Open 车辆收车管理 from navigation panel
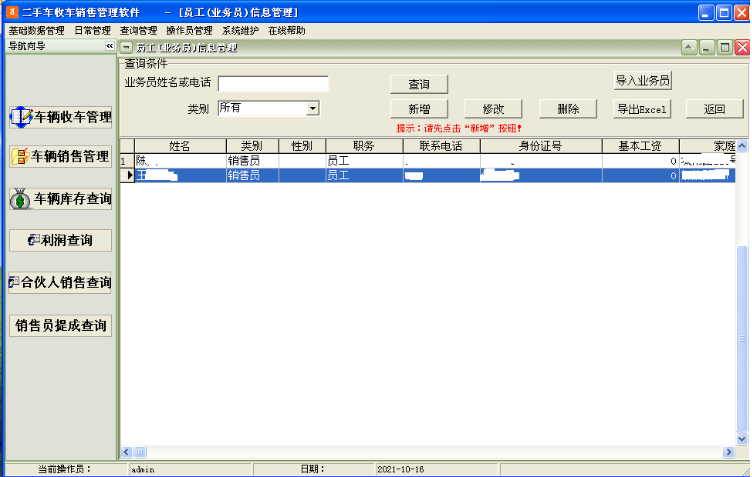This screenshot has width=752, height=477. pyautogui.click(x=60, y=117)
